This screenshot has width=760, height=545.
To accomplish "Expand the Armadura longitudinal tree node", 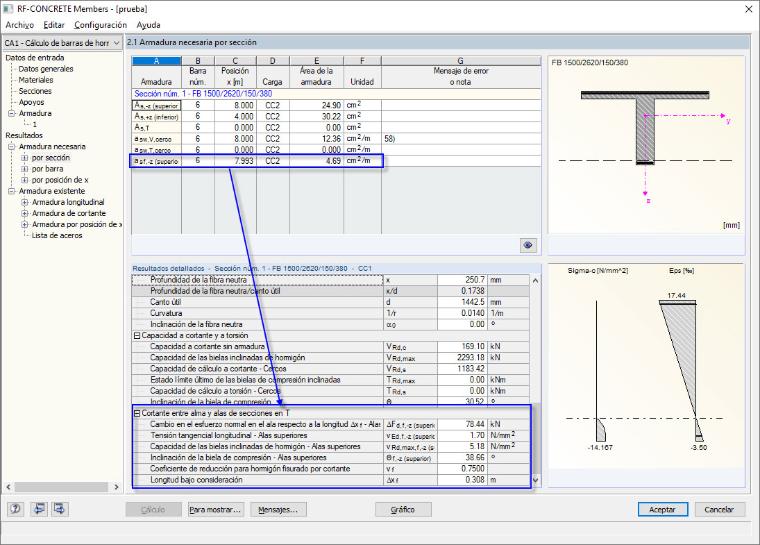I will [x=25, y=202].
